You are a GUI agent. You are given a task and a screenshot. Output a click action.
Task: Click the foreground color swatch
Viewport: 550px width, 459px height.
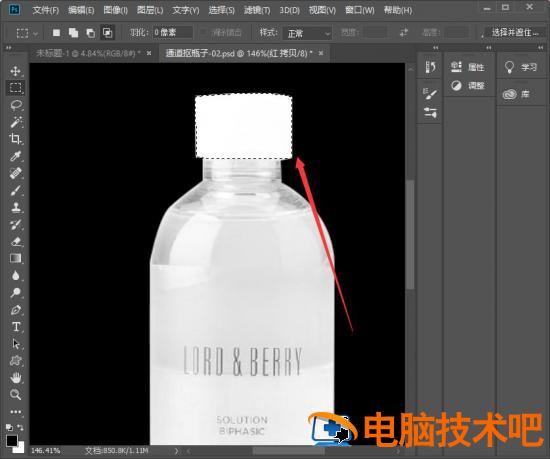pyautogui.click(x=11, y=440)
